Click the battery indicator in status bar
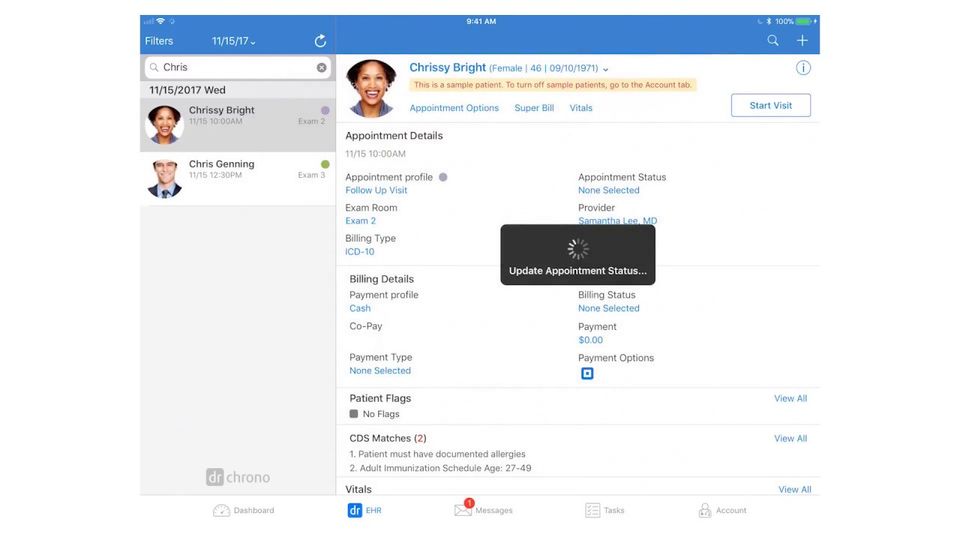This screenshot has width=960, height=540. [803, 21]
